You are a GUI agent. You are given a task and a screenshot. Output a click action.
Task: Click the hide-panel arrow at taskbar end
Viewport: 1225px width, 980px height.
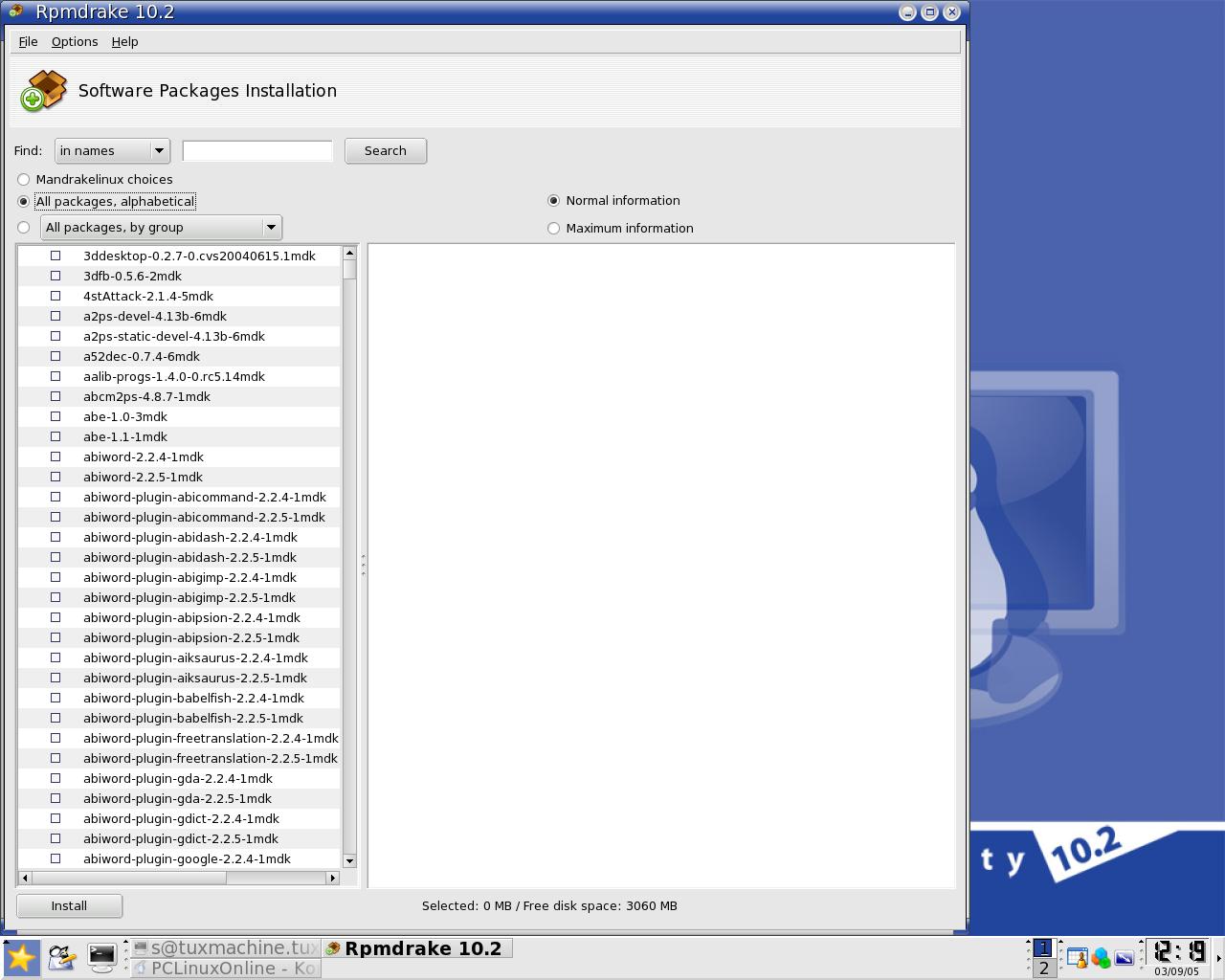tap(1219, 957)
